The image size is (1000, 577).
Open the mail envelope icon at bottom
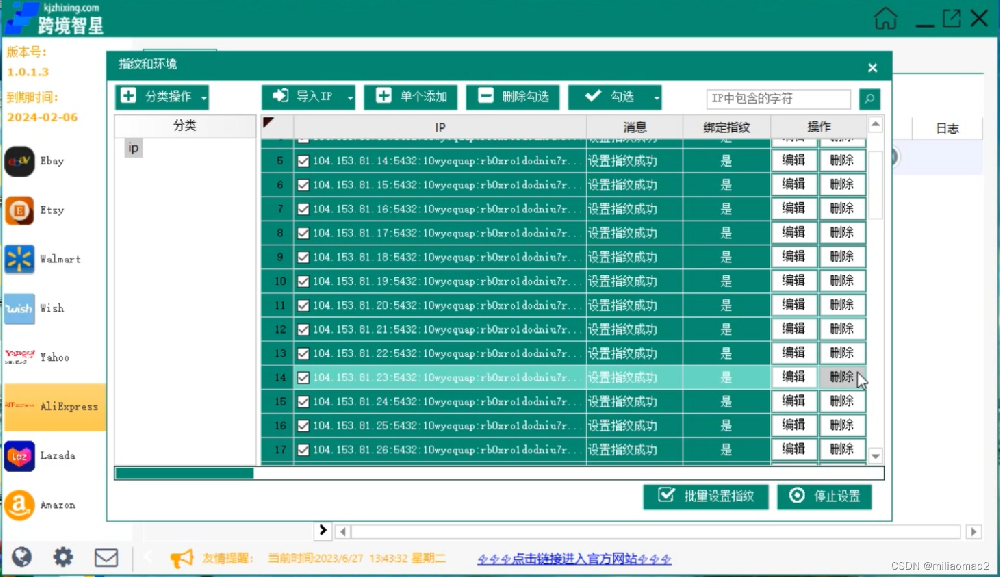(106, 557)
